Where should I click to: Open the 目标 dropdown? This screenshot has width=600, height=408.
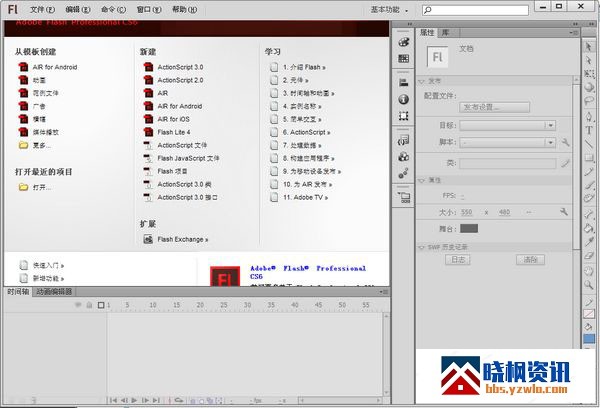pyautogui.click(x=507, y=125)
